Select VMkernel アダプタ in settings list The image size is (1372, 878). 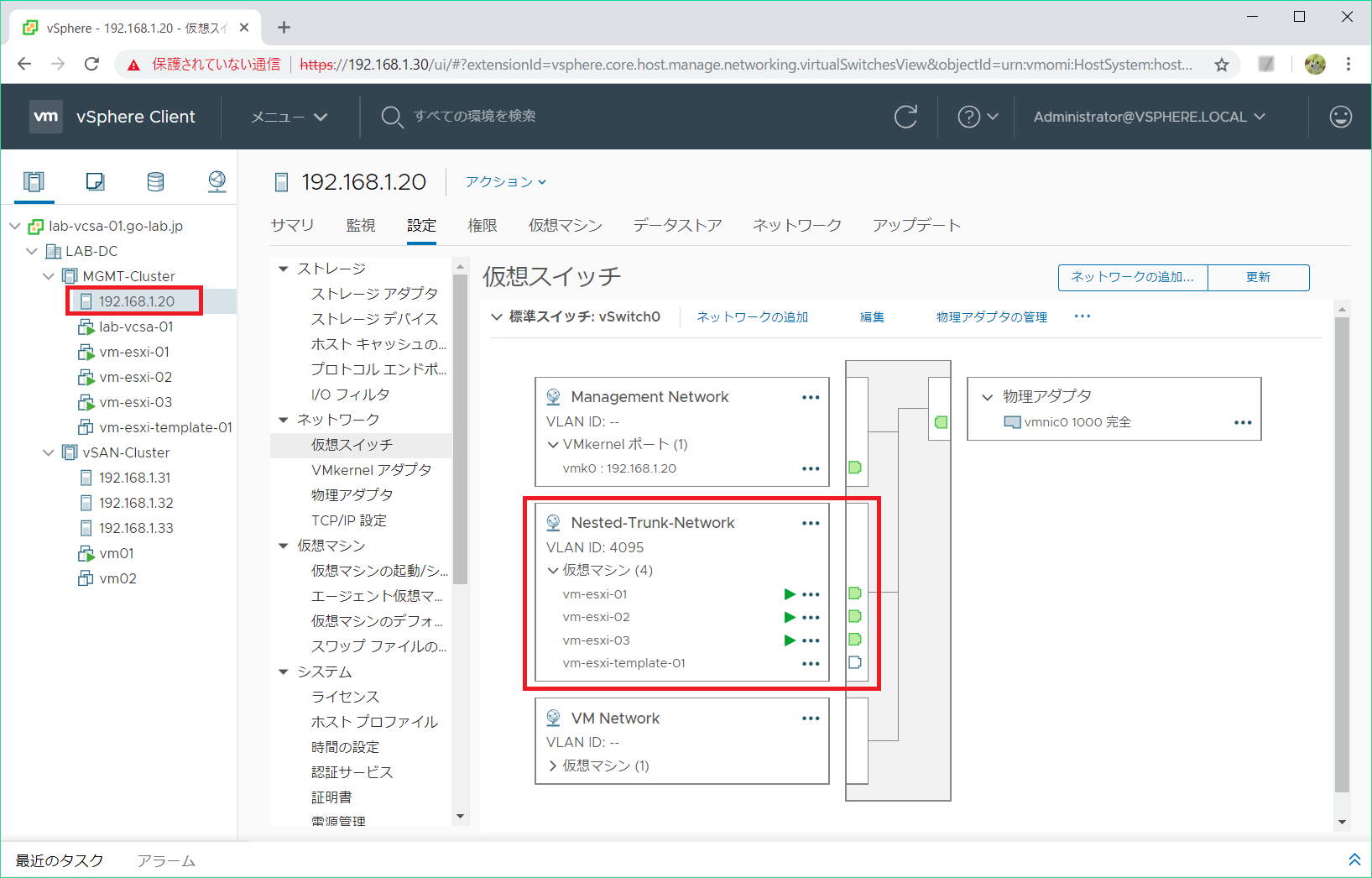[372, 470]
